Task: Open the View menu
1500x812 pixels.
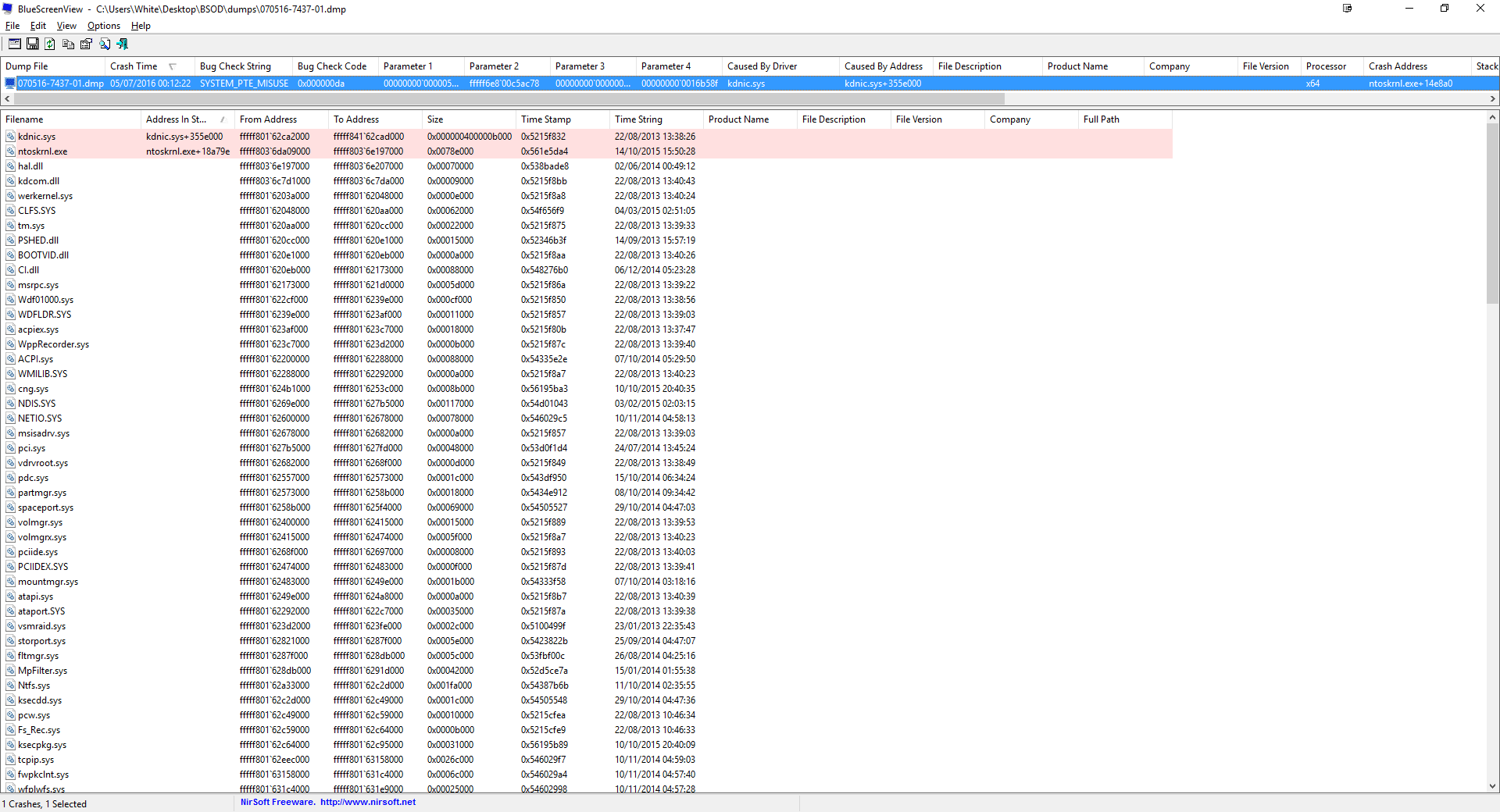Action: click(x=66, y=26)
